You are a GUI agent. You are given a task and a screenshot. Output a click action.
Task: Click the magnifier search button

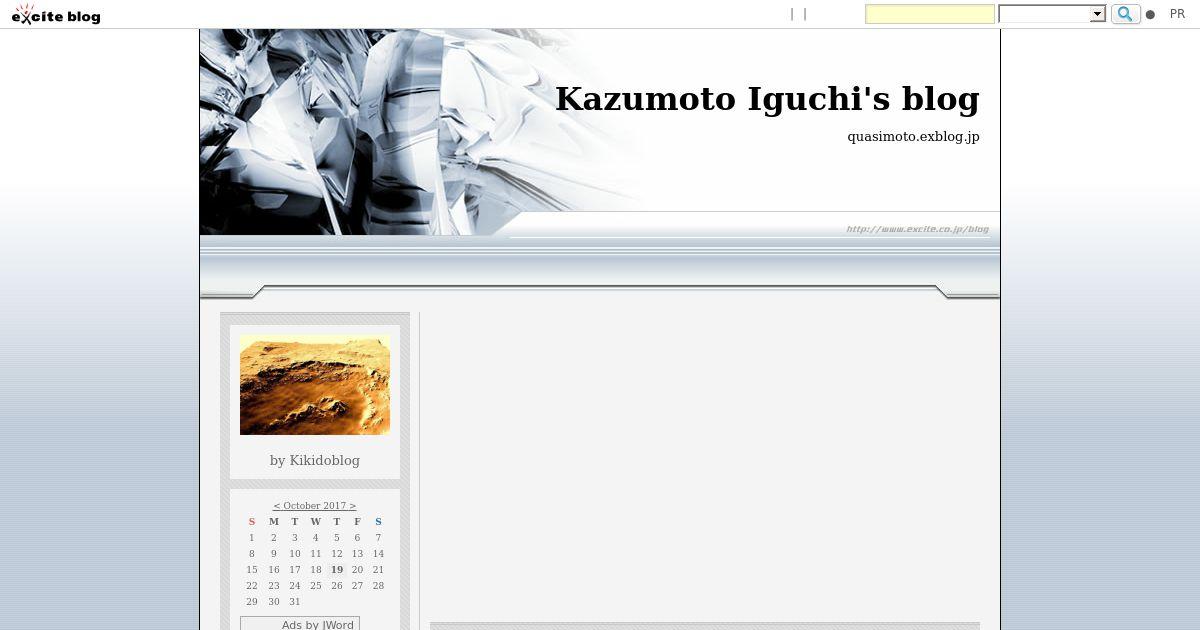point(1125,14)
